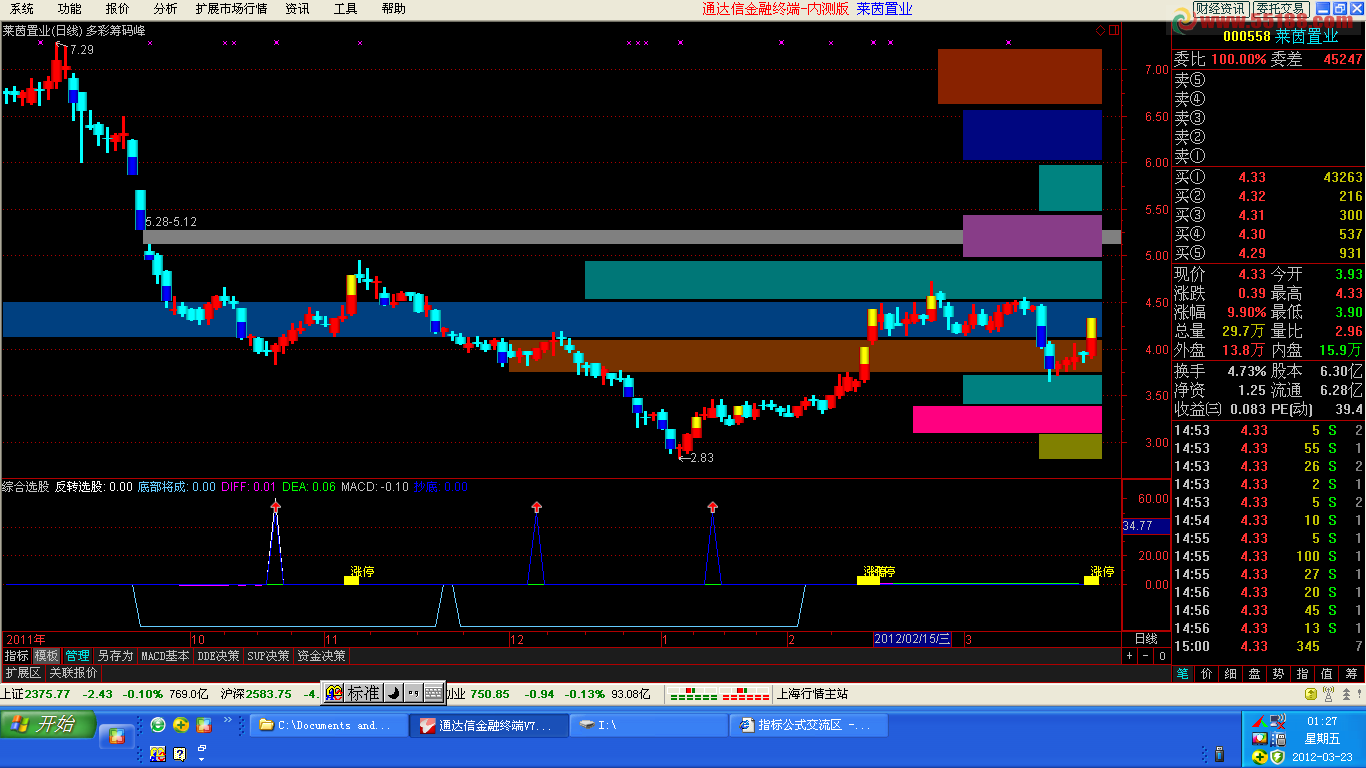Viewport: 1366px width, 768px height.
Task: Open the 功能 menu
Action: pos(69,9)
